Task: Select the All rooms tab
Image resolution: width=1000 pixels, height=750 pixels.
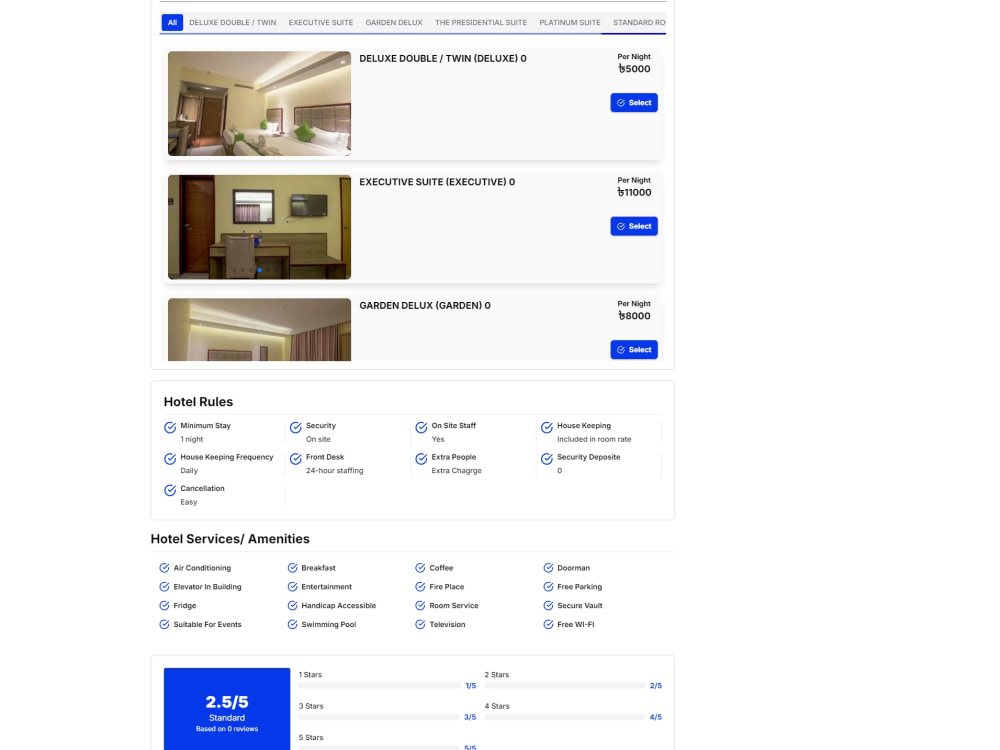Action: click(x=172, y=22)
